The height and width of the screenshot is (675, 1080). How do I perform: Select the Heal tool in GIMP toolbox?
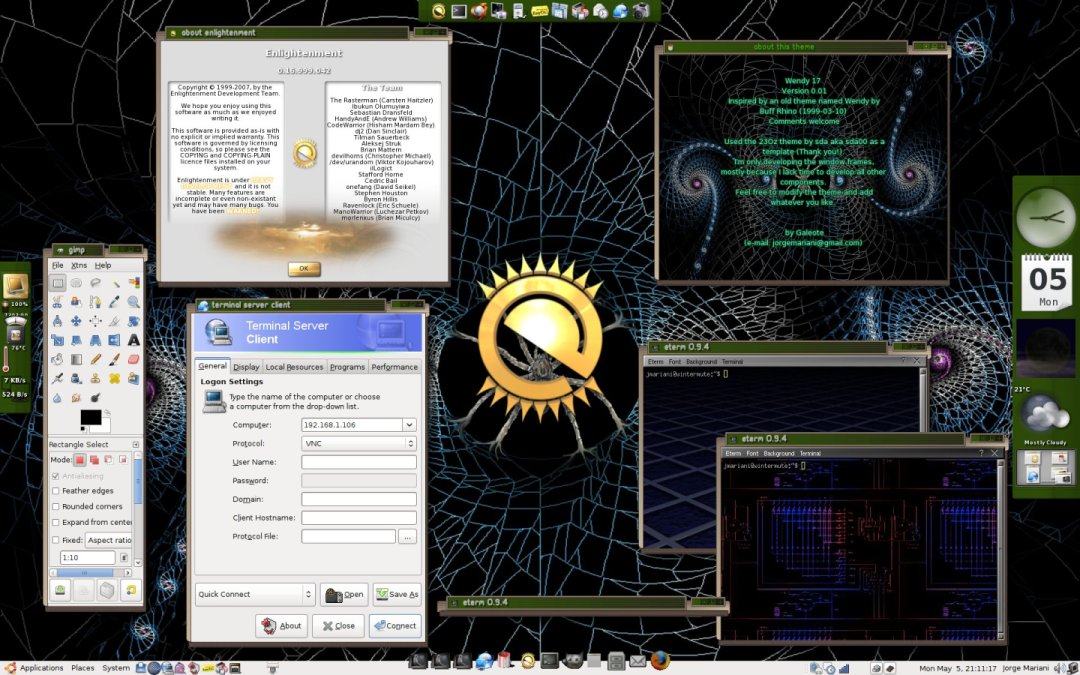click(x=114, y=379)
